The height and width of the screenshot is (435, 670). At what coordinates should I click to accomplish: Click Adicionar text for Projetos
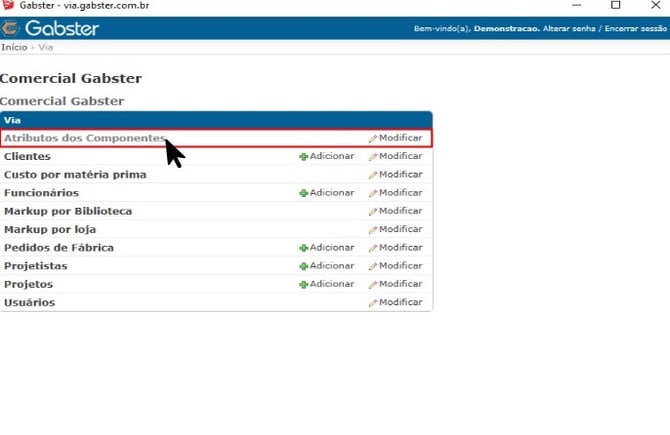[332, 284]
